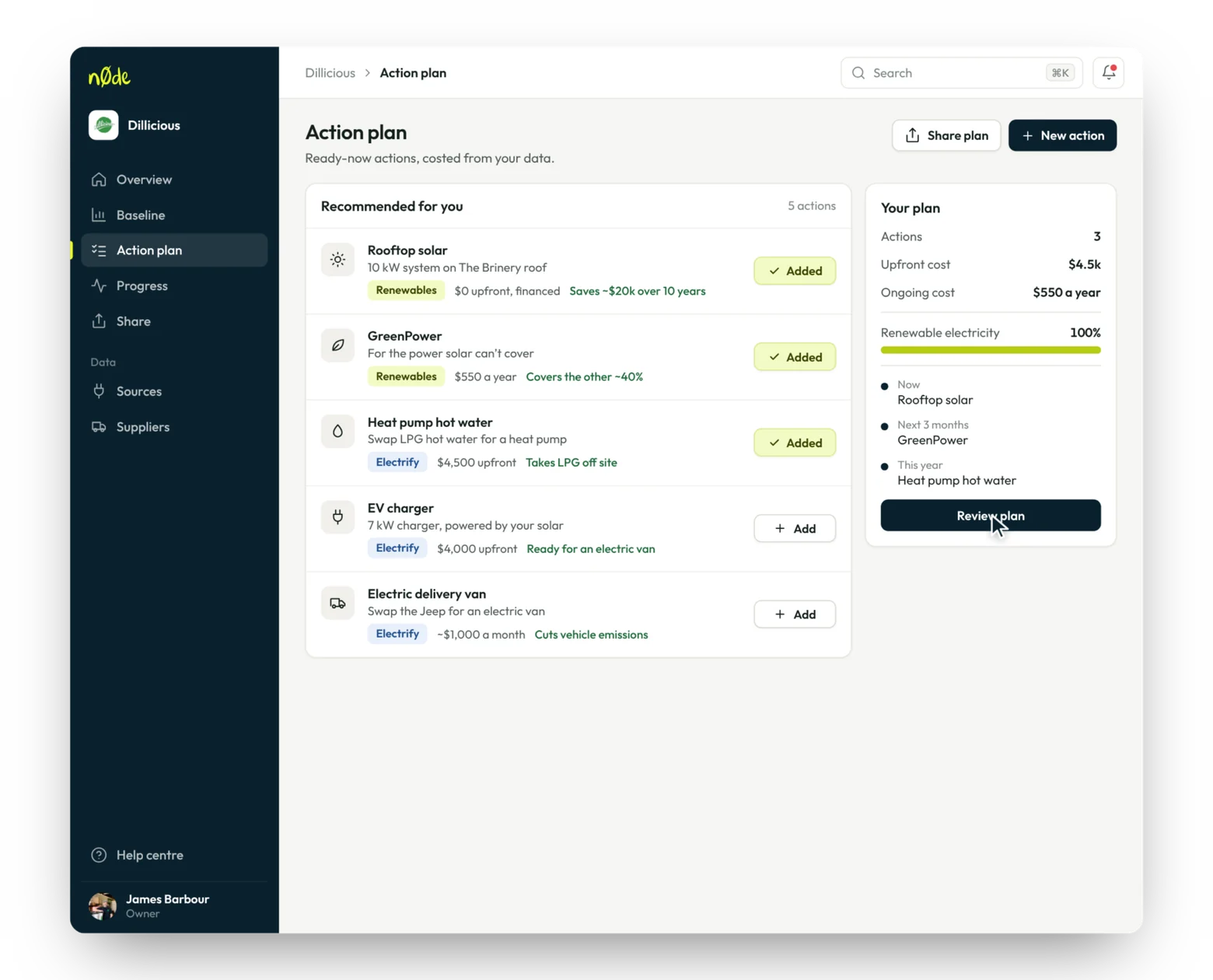The height and width of the screenshot is (980, 1213).
Task: Click the 'Next 3 months' GreenPower timeline entry
Action: (x=933, y=432)
